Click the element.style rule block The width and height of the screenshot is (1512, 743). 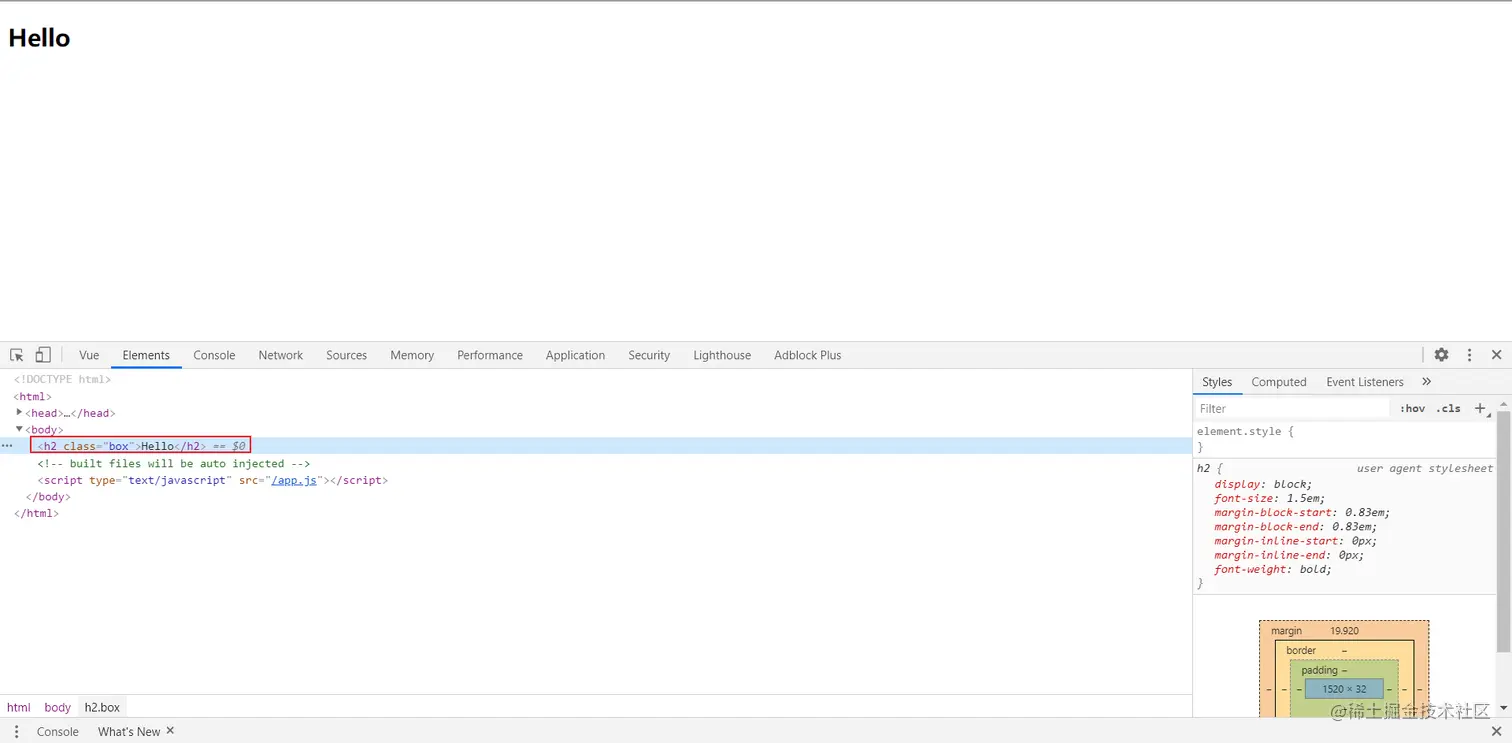point(1345,439)
